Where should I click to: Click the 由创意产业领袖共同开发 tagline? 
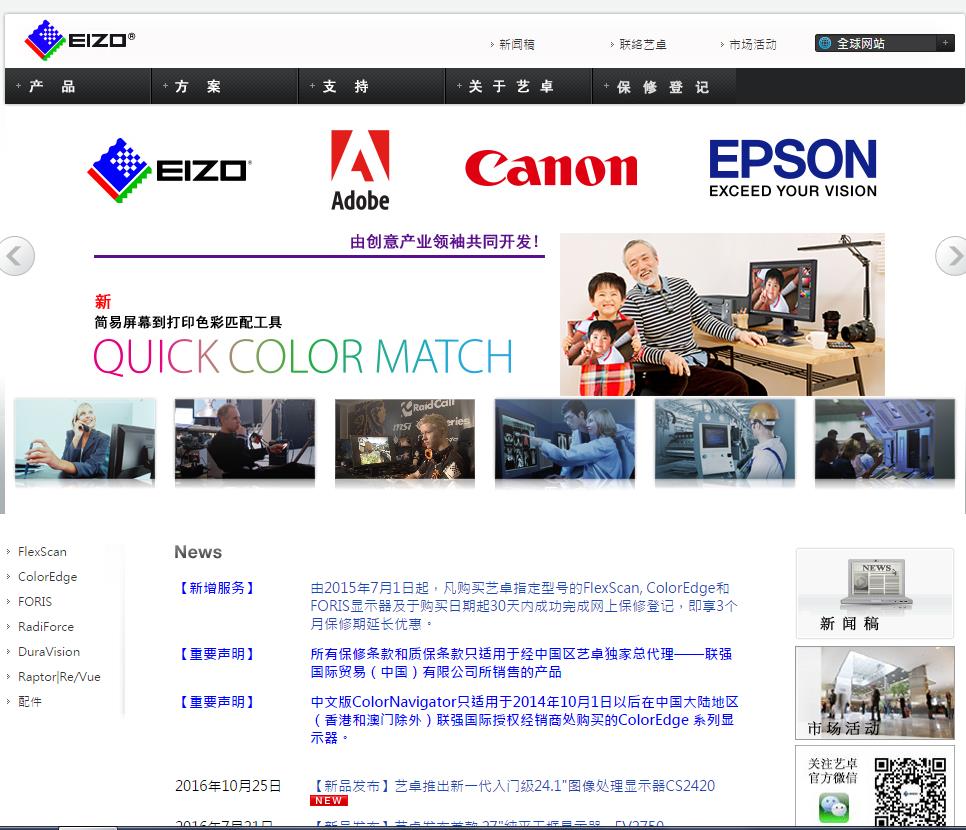click(445, 242)
